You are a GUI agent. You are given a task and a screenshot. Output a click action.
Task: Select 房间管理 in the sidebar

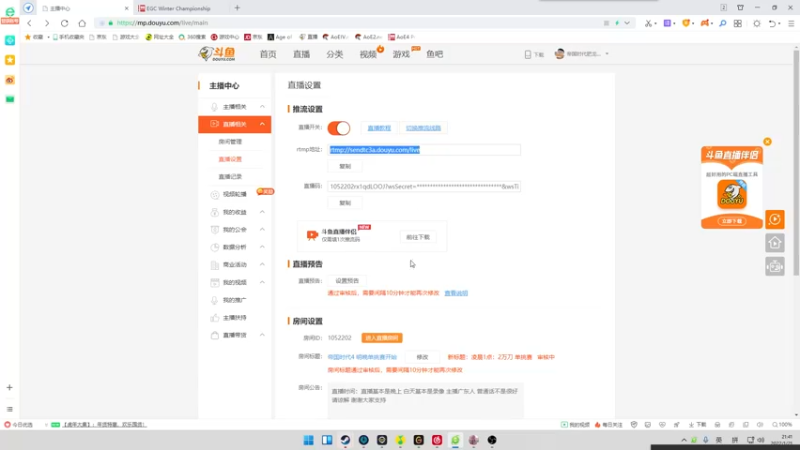230,142
